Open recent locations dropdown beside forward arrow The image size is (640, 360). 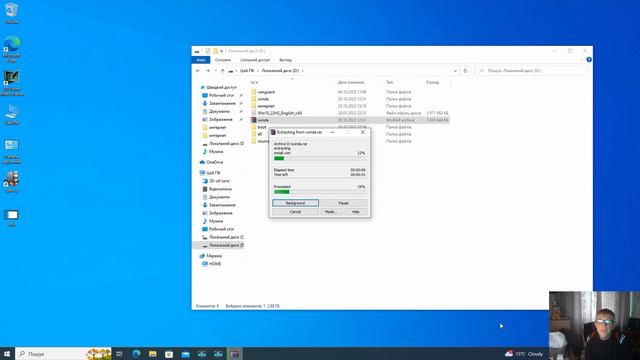216,71
